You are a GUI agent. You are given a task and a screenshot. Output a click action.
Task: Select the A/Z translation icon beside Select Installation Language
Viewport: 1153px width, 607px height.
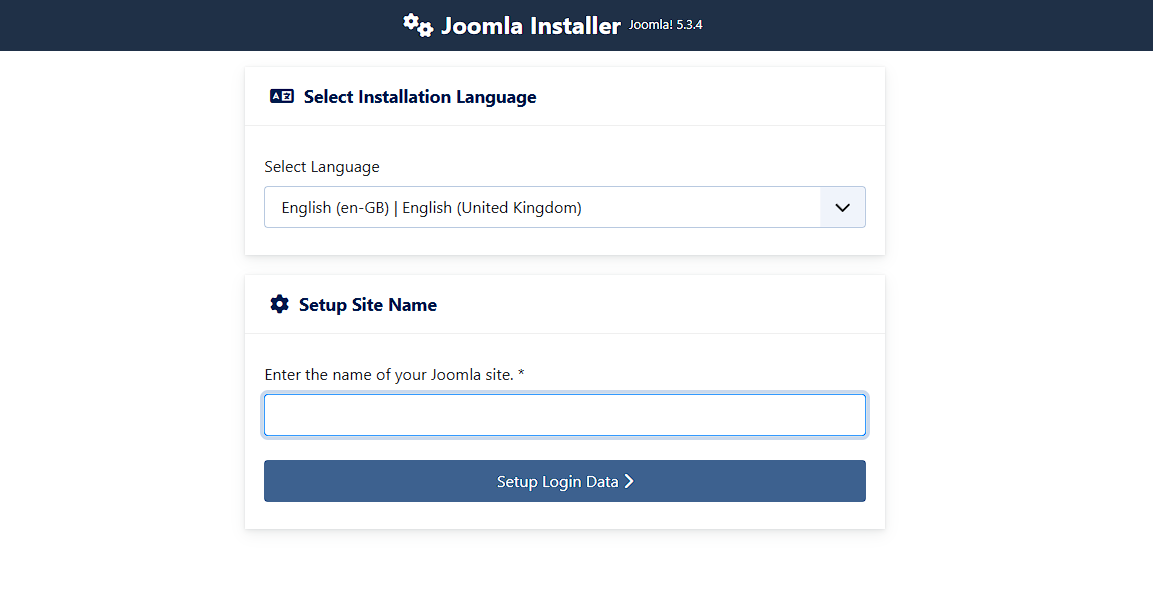point(281,96)
